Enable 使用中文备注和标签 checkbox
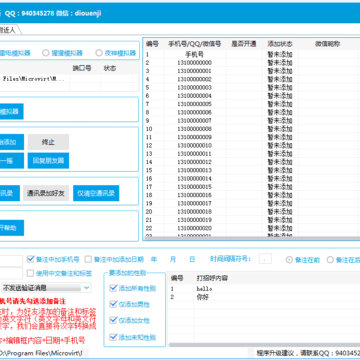This screenshot has width=360, height=360. (x=59, y=273)
